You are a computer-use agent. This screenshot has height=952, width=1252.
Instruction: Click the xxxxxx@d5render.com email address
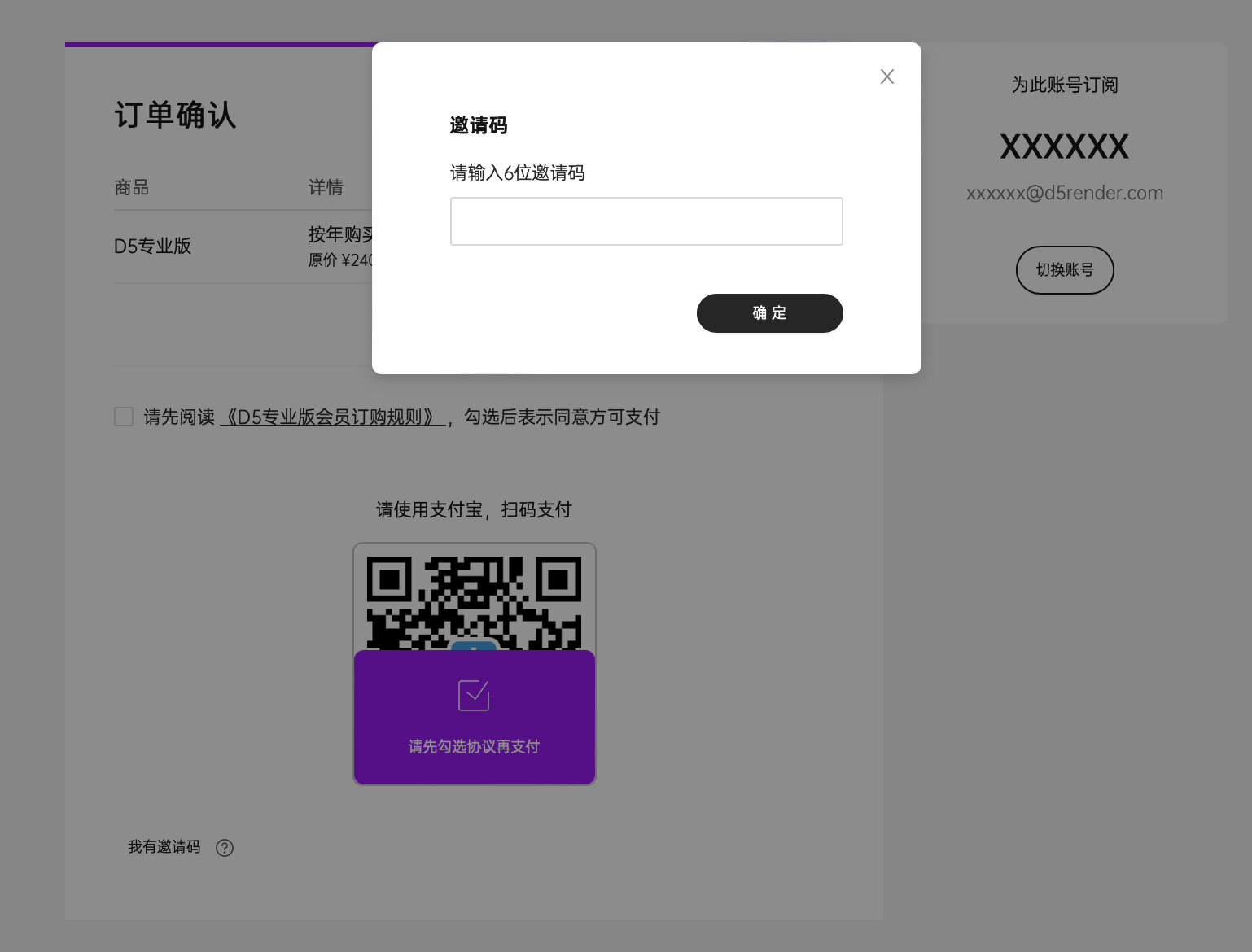tap(1064, 194)
